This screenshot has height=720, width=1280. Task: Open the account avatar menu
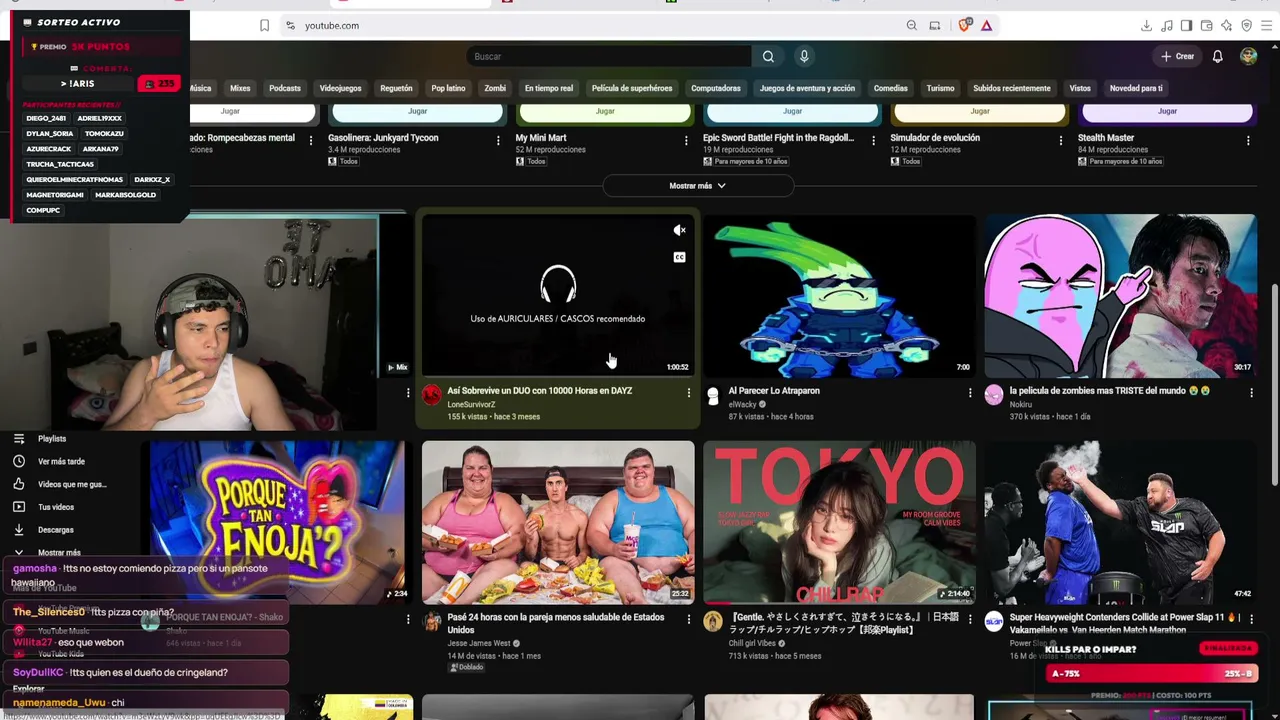[1248, 56]
